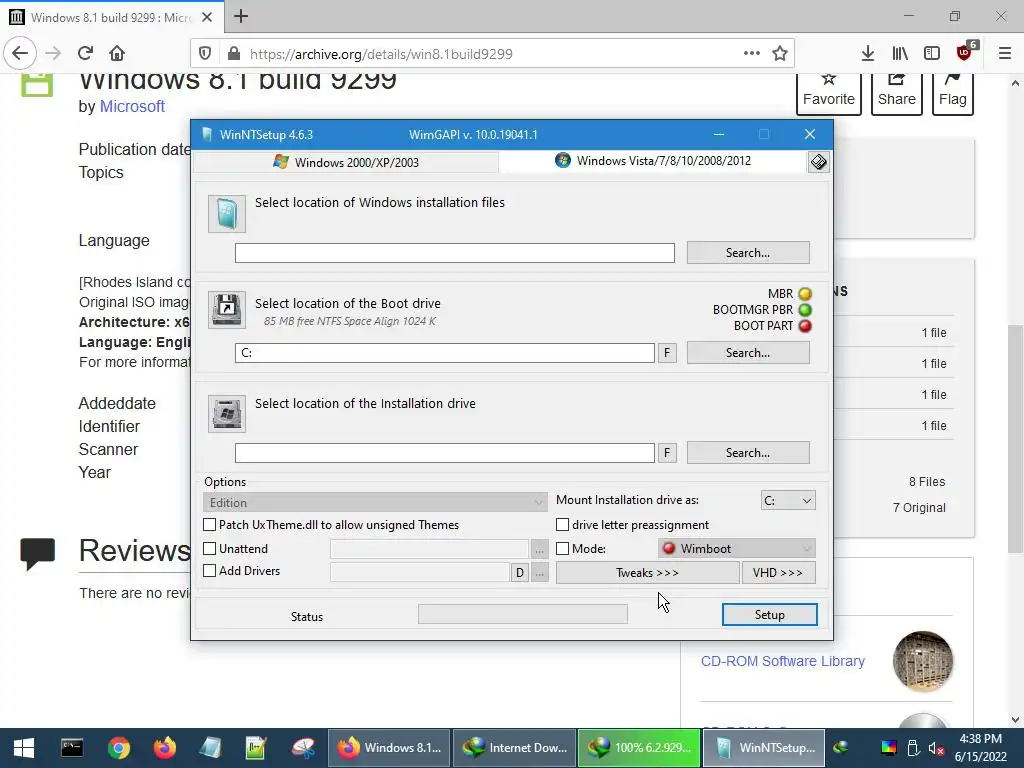Open Mount Installation drive letter dropdown
1024x768 pixels.
pyautogui.click(x=788, y=500)
